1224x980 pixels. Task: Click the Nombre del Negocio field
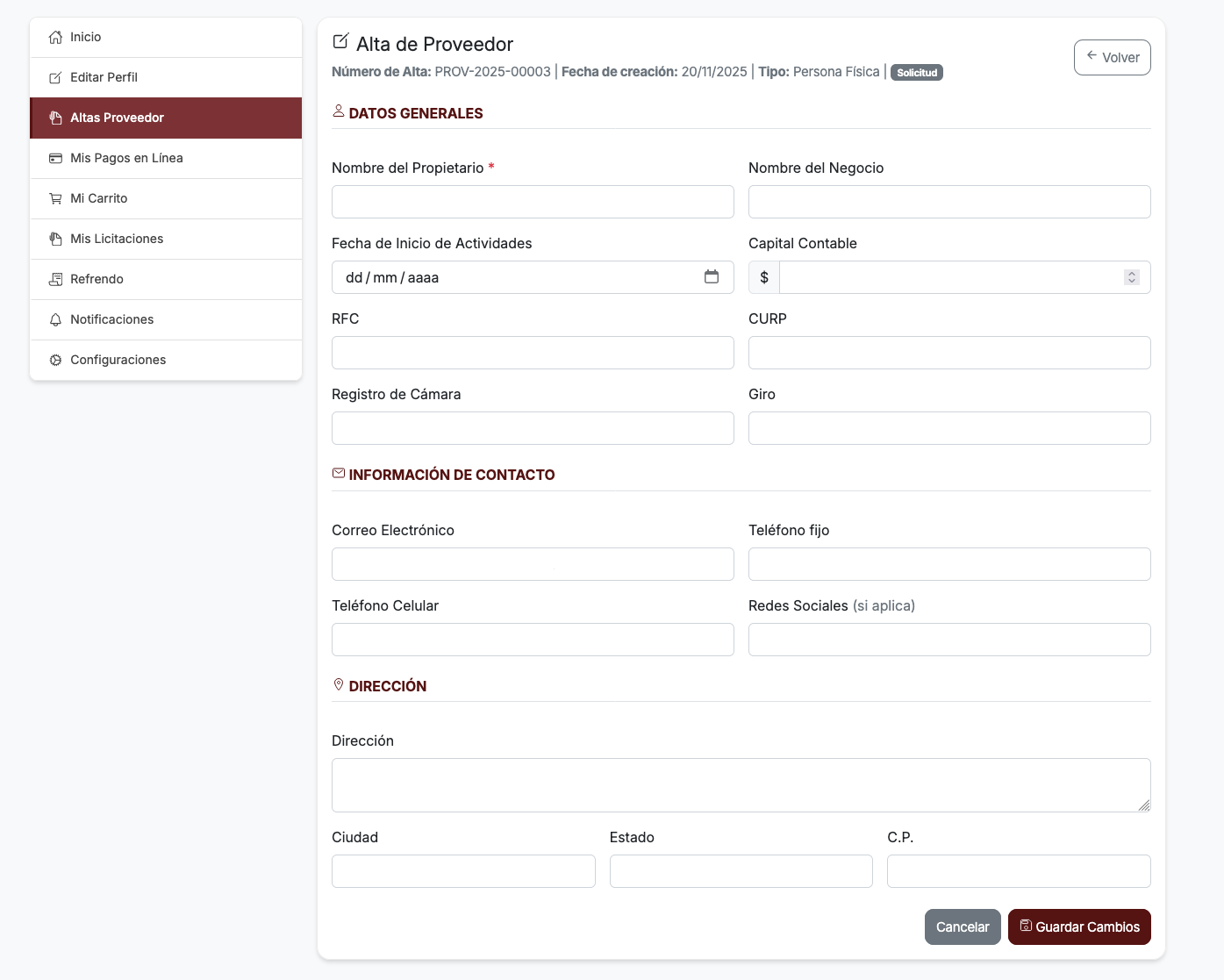tap(949, 202)
